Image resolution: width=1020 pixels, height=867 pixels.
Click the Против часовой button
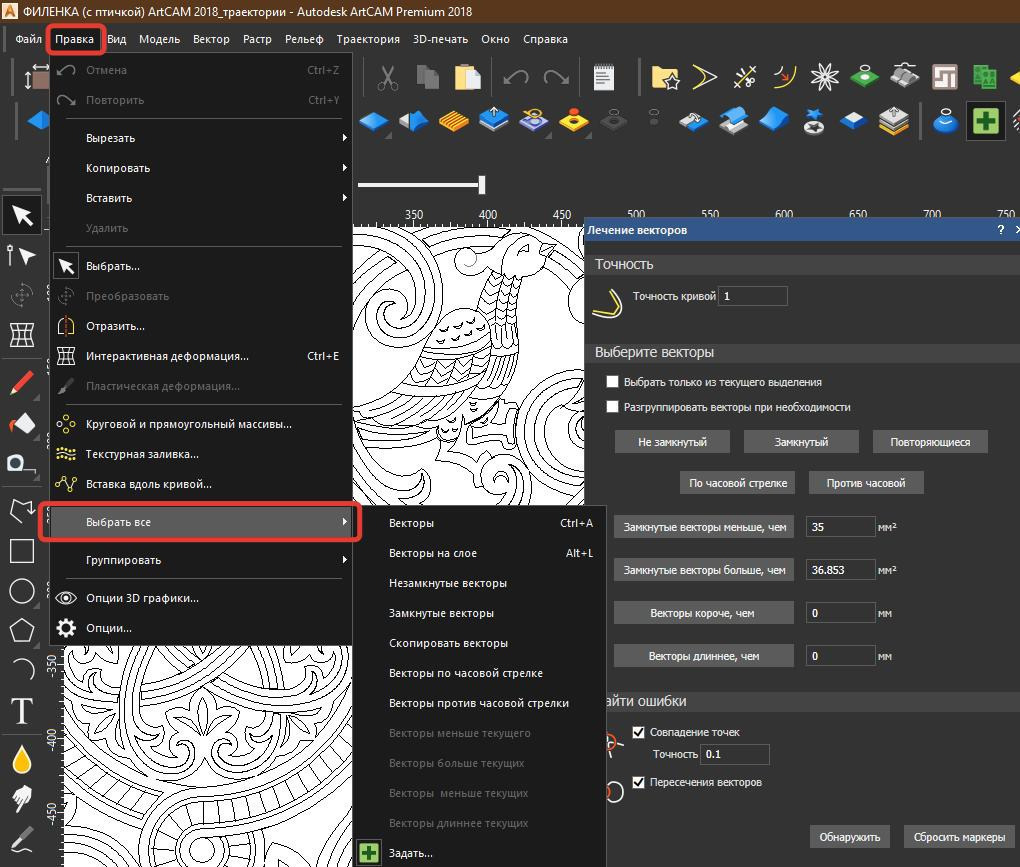866,483
